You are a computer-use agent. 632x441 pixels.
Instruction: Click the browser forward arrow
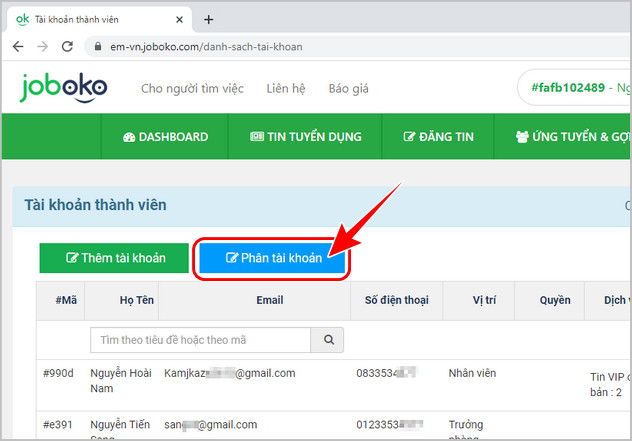42,46
